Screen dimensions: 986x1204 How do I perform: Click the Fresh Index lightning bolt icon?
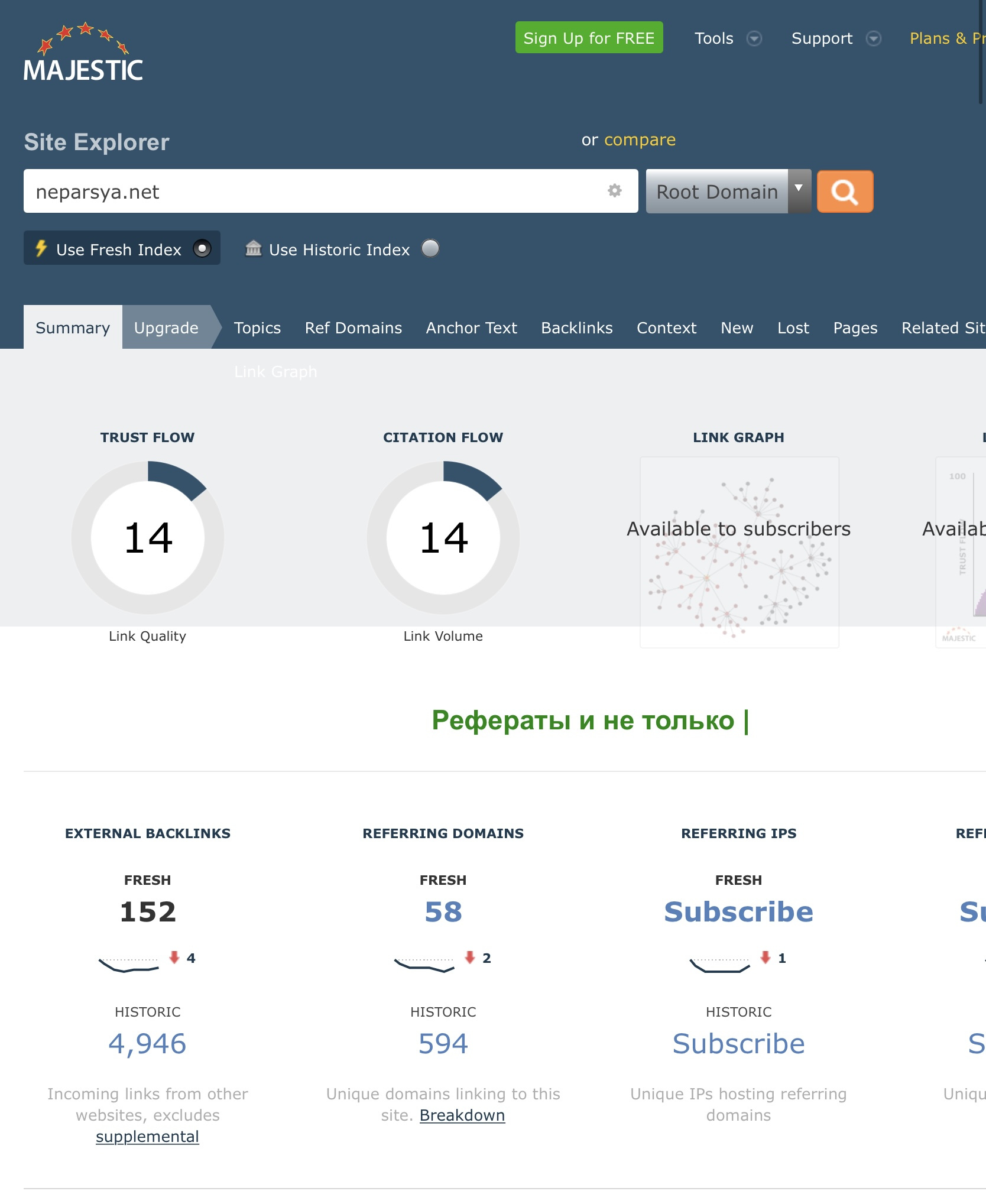41,248
